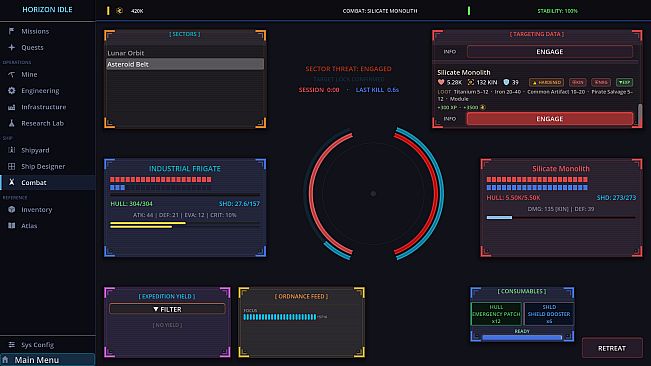Image resolution: width=651 pixels, height=366 pixels.
Task: Toggle the HARDENED tag on Silicate Monolith
Action: coord(546,82)
